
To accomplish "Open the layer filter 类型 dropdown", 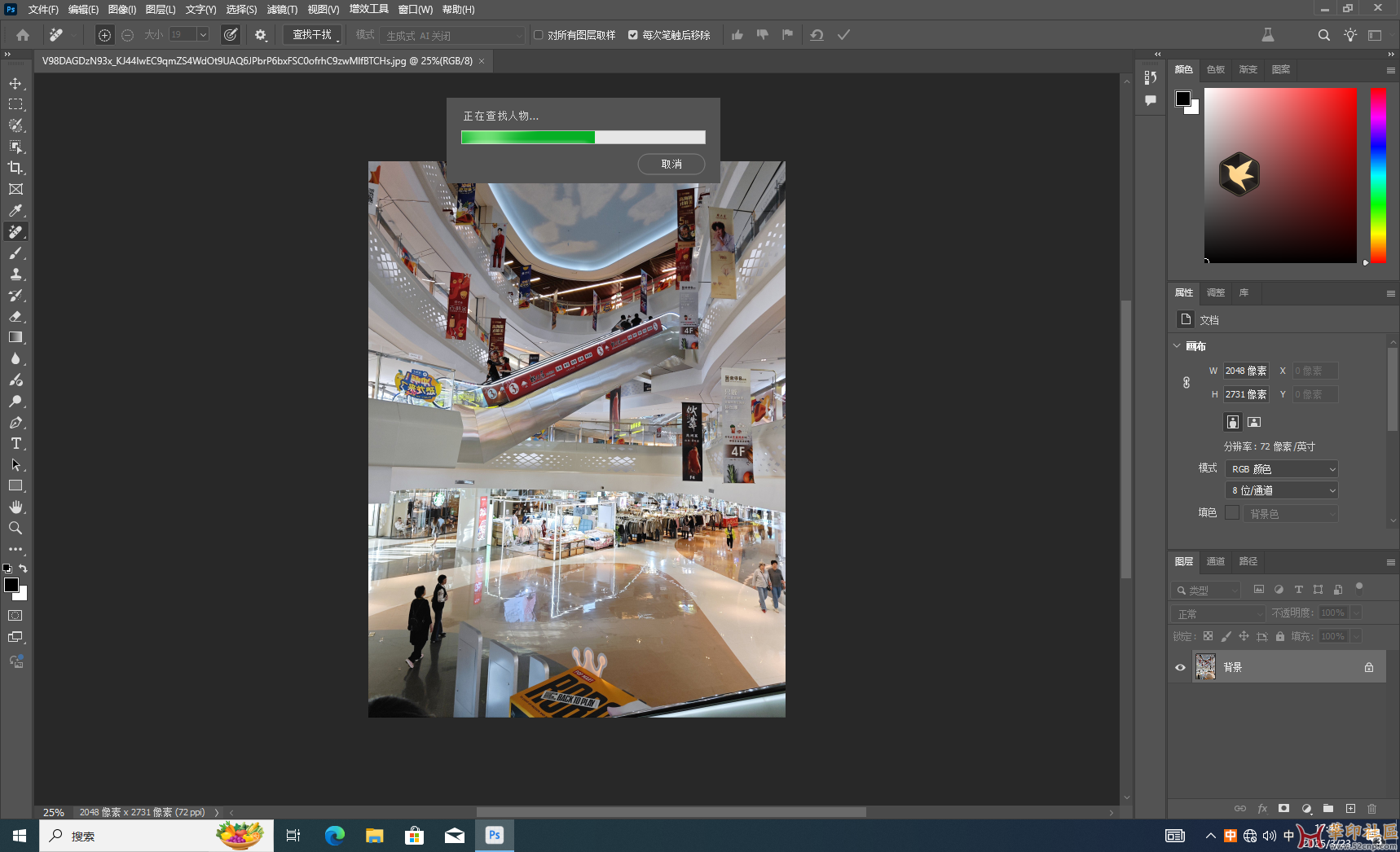I will click(x=1205, y=590).
